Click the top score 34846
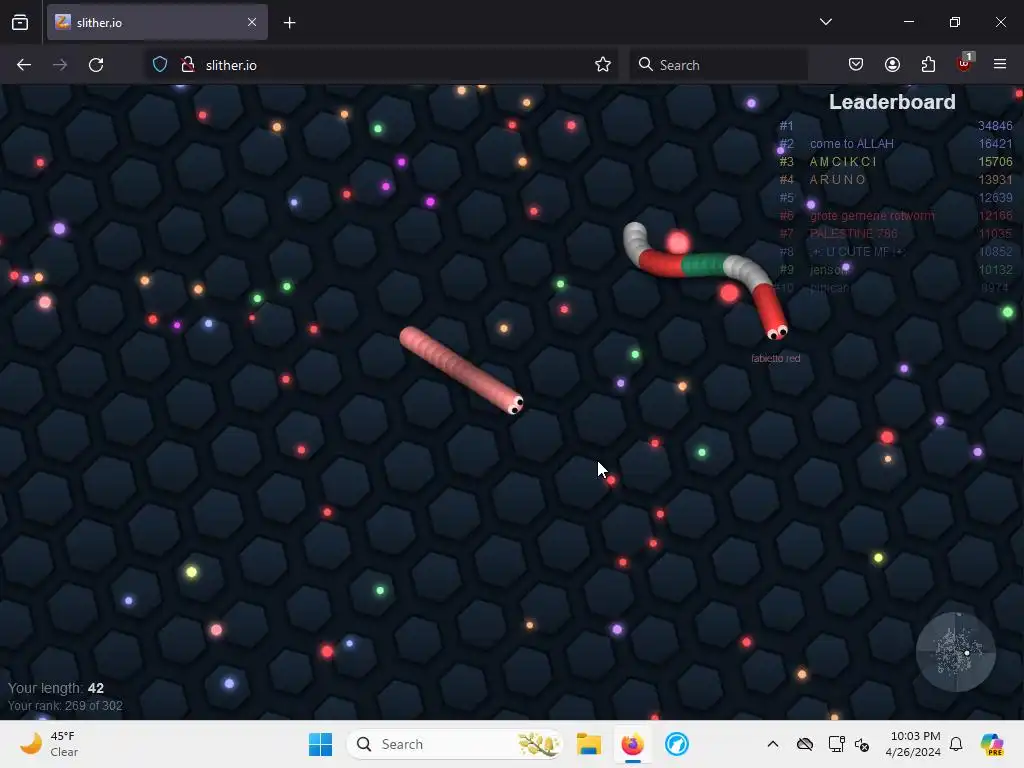Screen dimensions: 1024x768 995,125
